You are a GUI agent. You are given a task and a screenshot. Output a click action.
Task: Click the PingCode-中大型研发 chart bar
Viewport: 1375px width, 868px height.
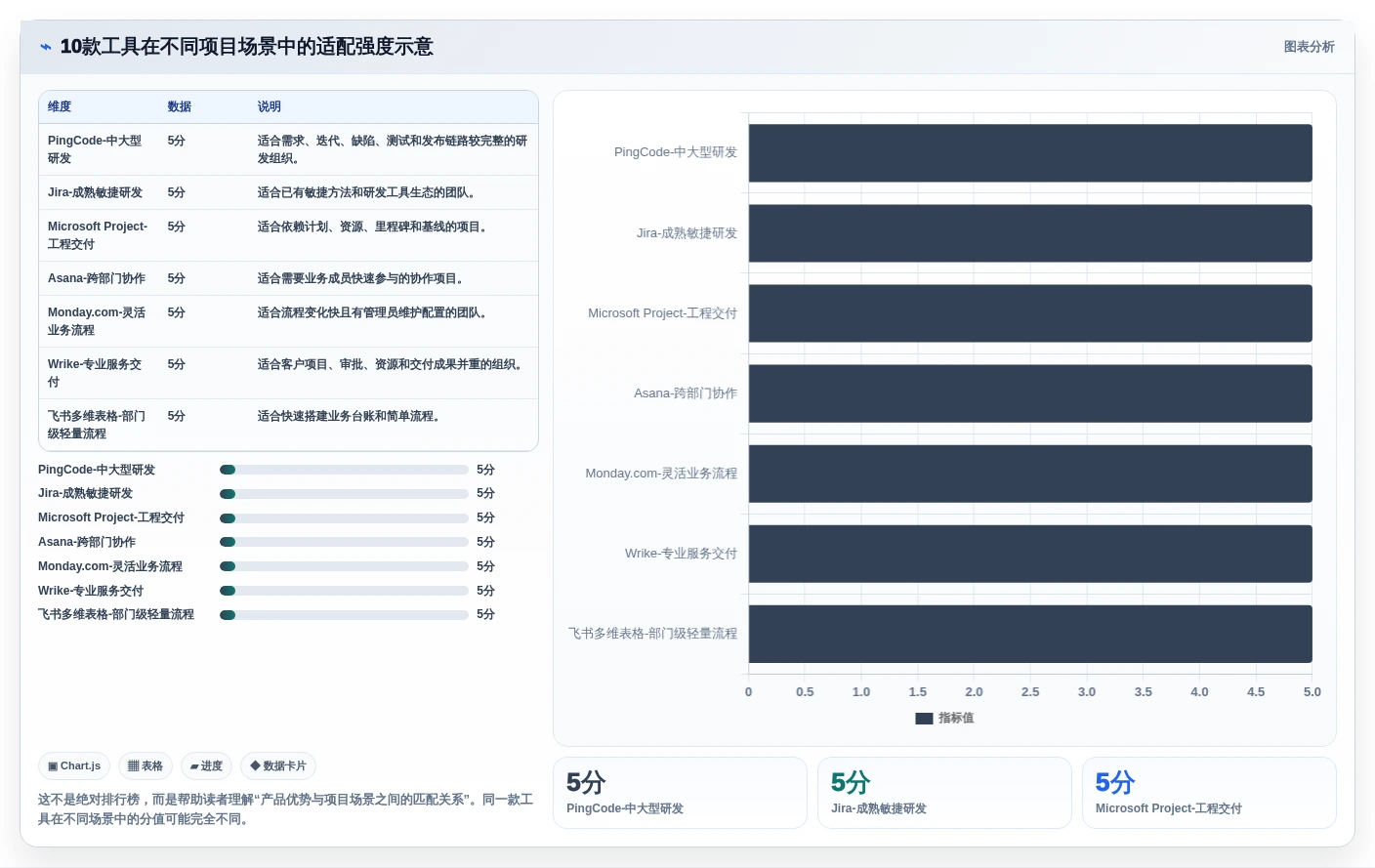click(1030, 153)
